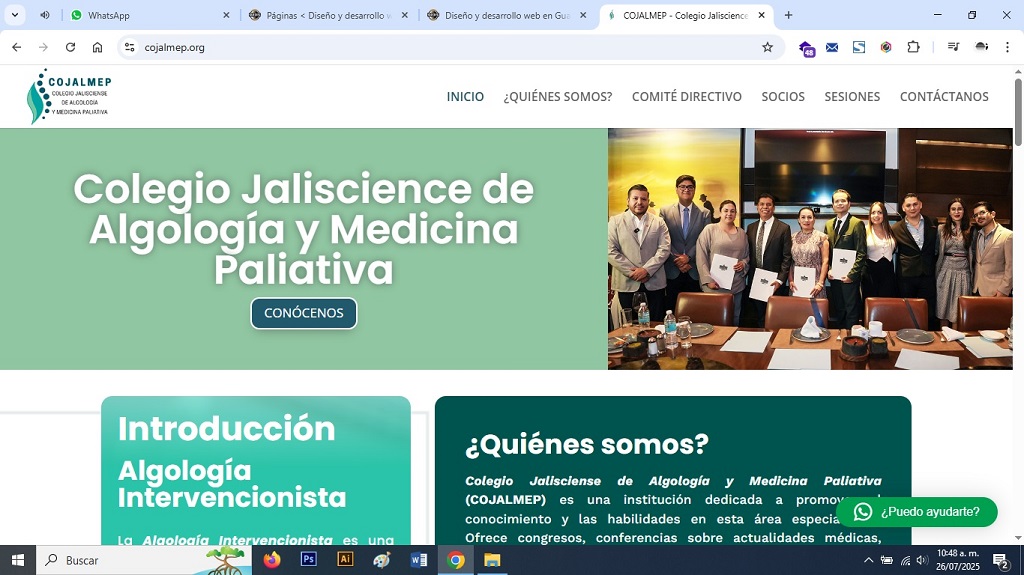The width and height of the screenshot is (1024, 575).
Task: Open the Chrome three-dot menu
Action: tap(1007, 47)
